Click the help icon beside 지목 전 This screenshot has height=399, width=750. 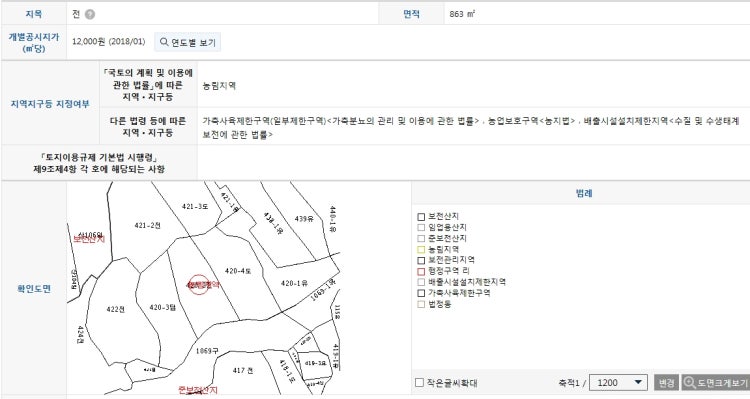(90, 14)
